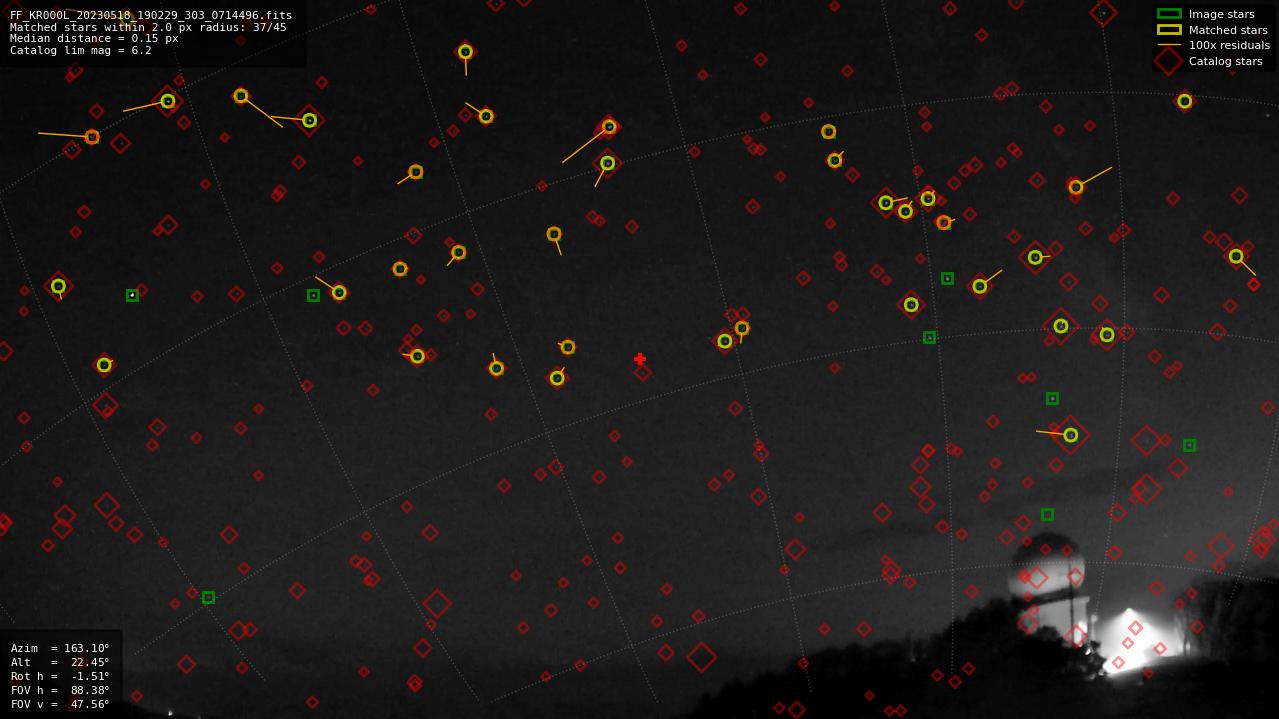Screen dimensions: 1279x719
Task: Click the 'Catalog lim mag = 6.2' text
Action: (81, 50)
